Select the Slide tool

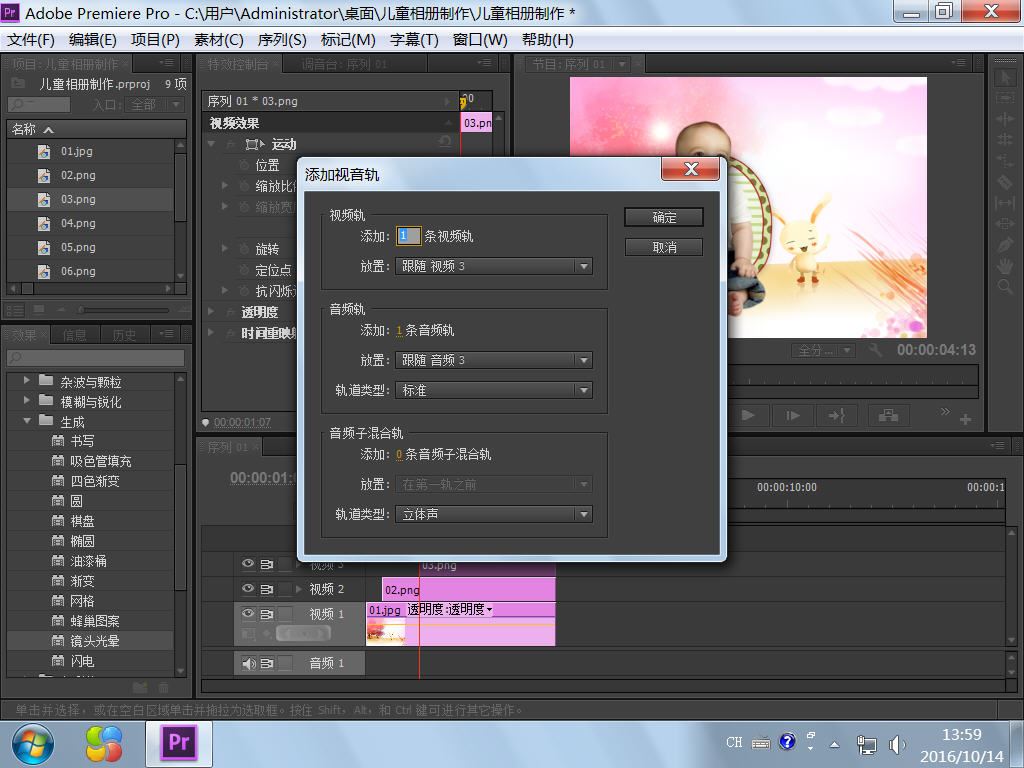(x=1004, y=223)
